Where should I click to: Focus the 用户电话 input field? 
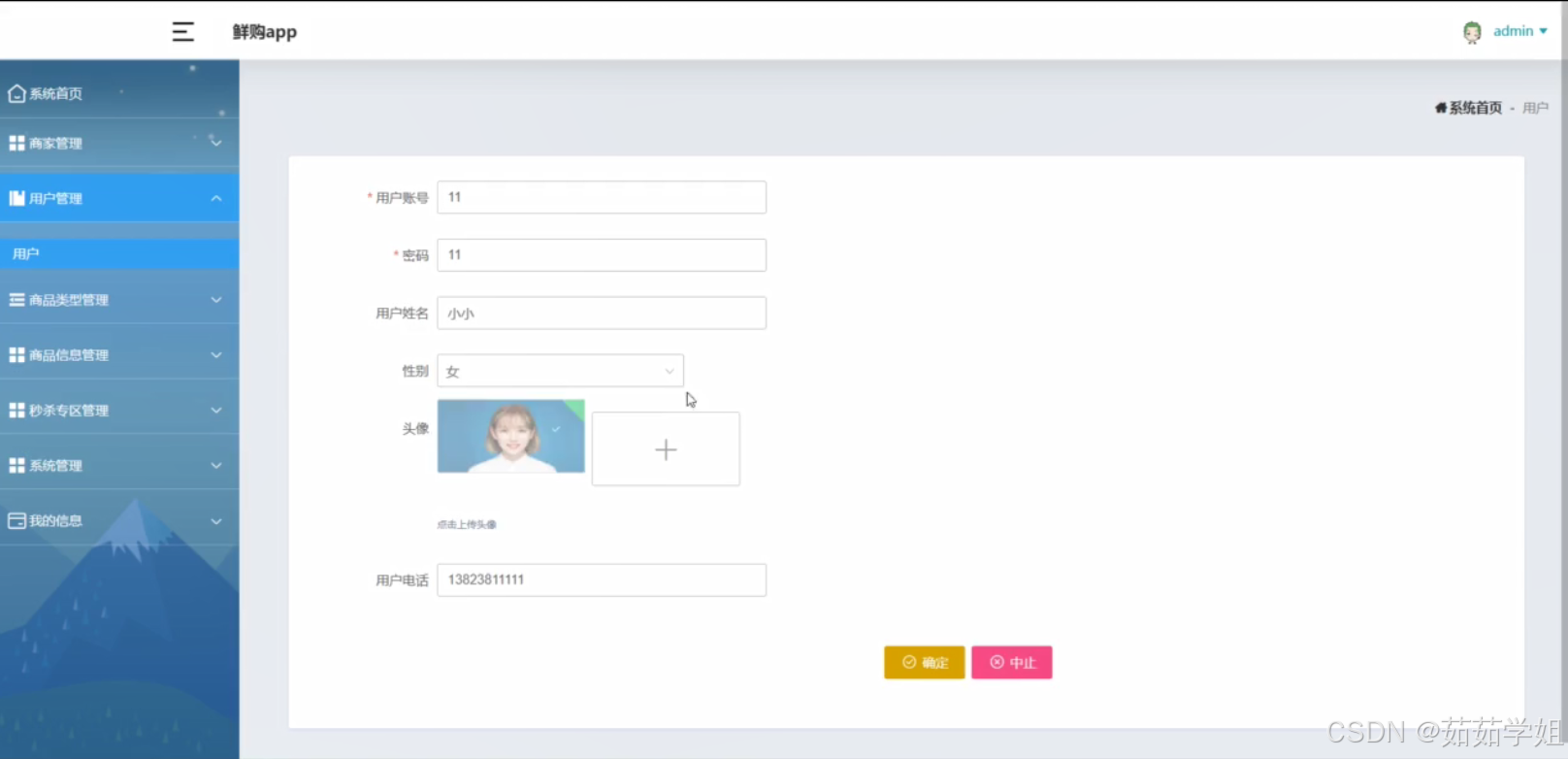point(602,580)
